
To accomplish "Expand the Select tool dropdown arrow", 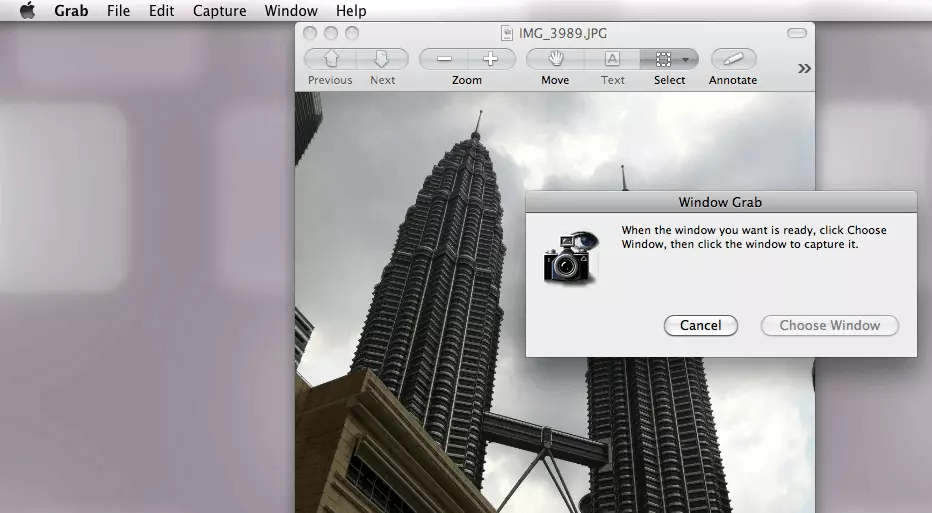I will pyautogui.click(x=687, y=59).
